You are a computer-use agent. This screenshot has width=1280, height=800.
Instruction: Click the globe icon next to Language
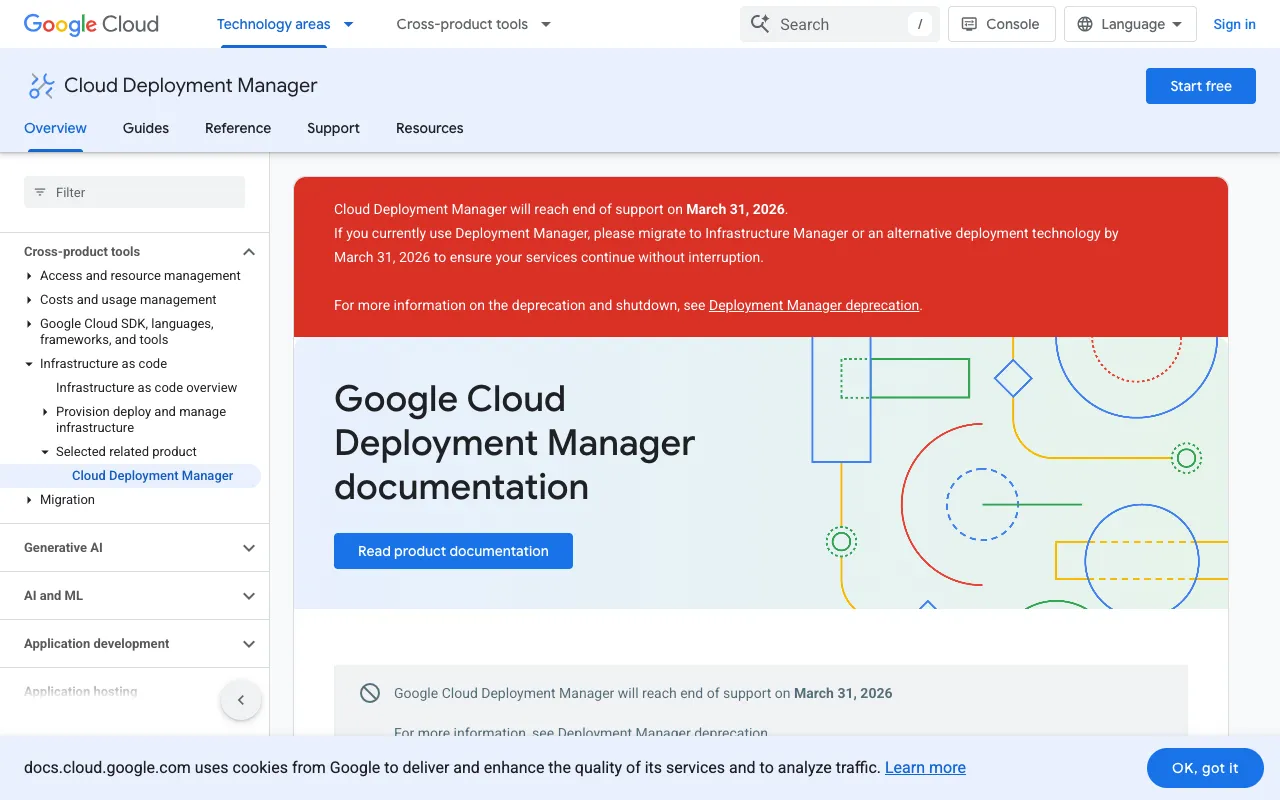click(1085, 24)
